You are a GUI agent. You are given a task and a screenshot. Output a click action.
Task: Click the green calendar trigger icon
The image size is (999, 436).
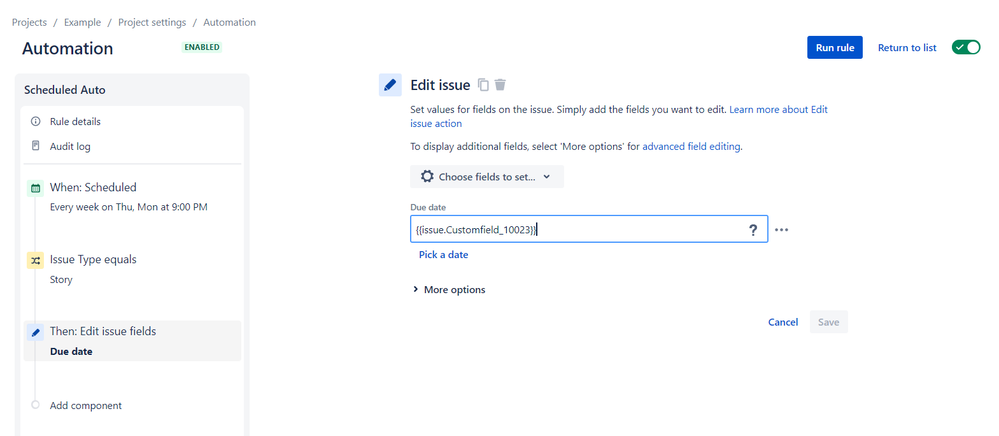(x=36, y=188)
